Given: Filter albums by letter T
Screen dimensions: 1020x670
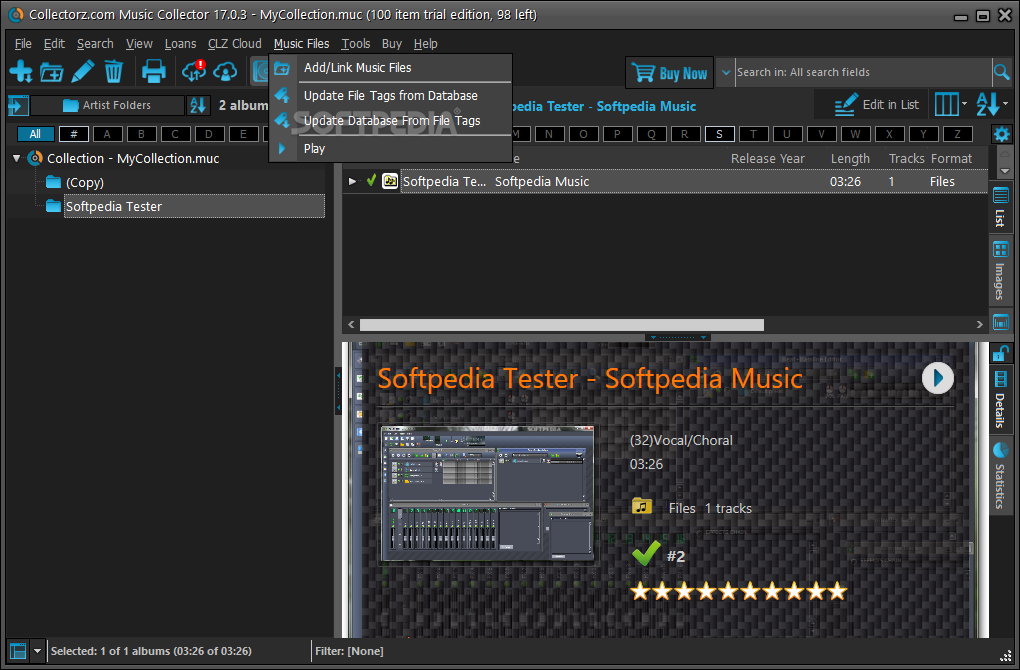Looking at the screenshot, I should (753, 134).
